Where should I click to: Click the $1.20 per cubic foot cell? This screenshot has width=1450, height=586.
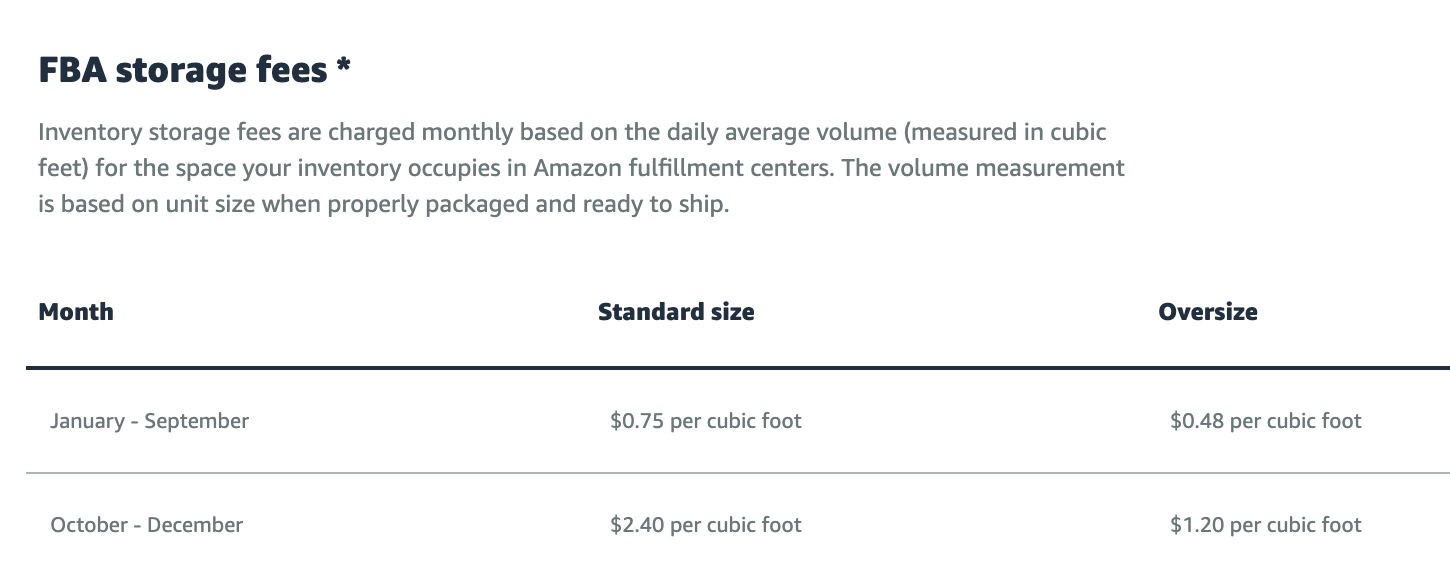pyautogui.click(x=1266, y=525)
